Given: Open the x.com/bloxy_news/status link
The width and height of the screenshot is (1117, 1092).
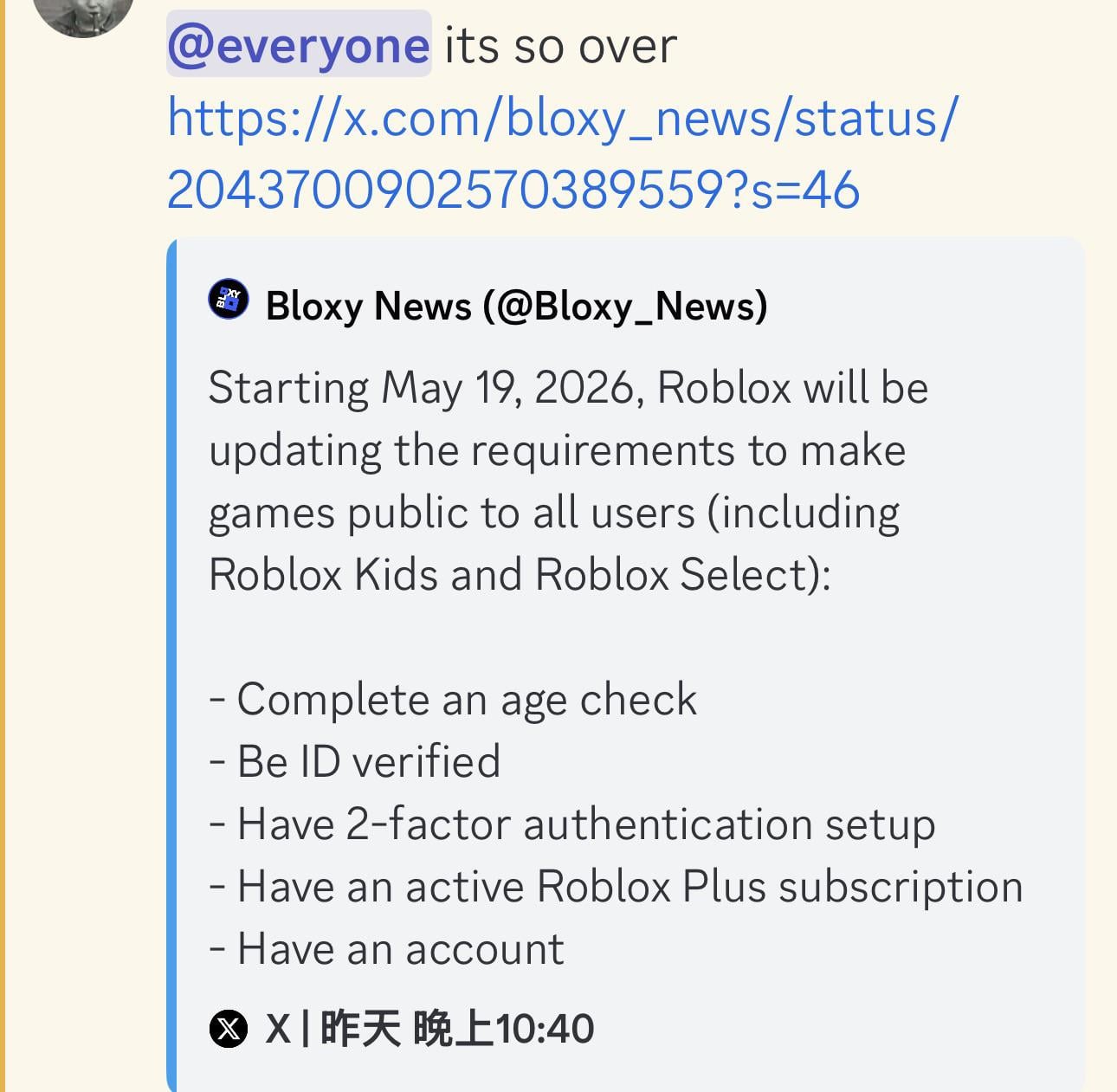Looking at the screenshot, I should coord(563,118).
